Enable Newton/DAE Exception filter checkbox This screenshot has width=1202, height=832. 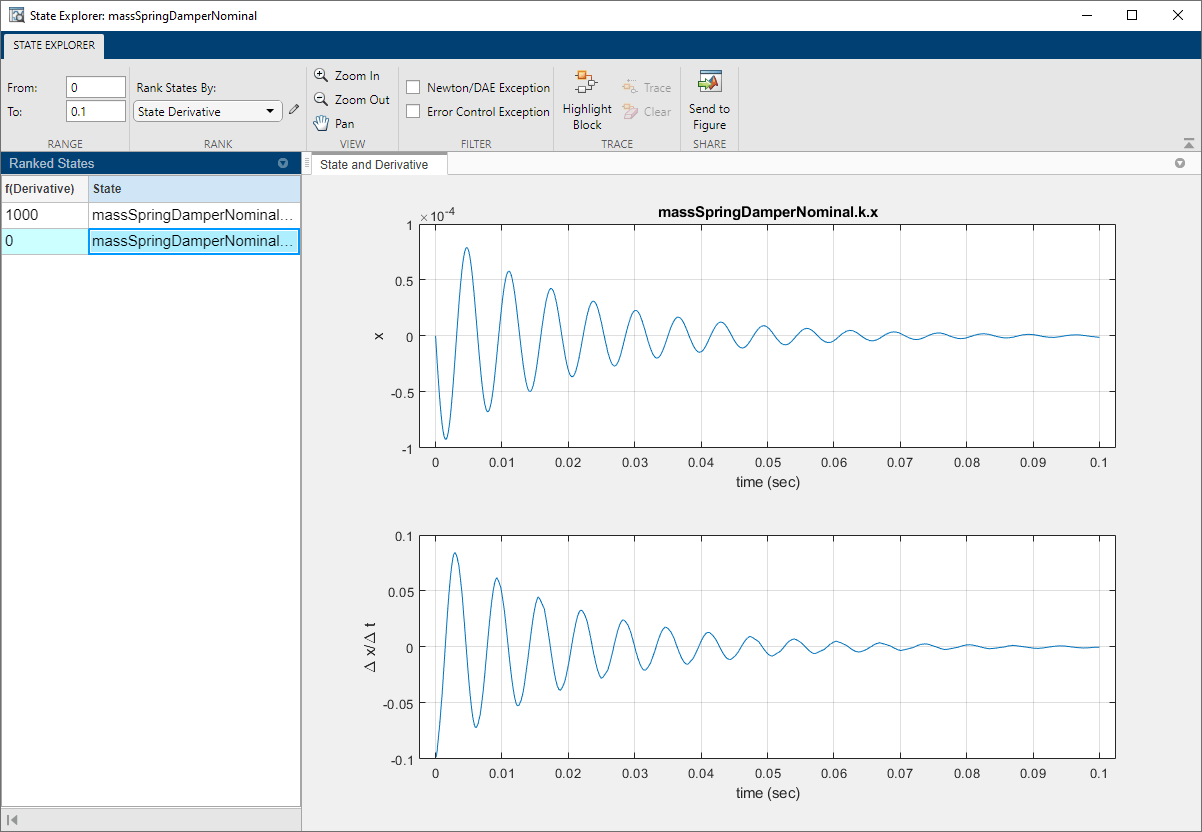point(413,88)
